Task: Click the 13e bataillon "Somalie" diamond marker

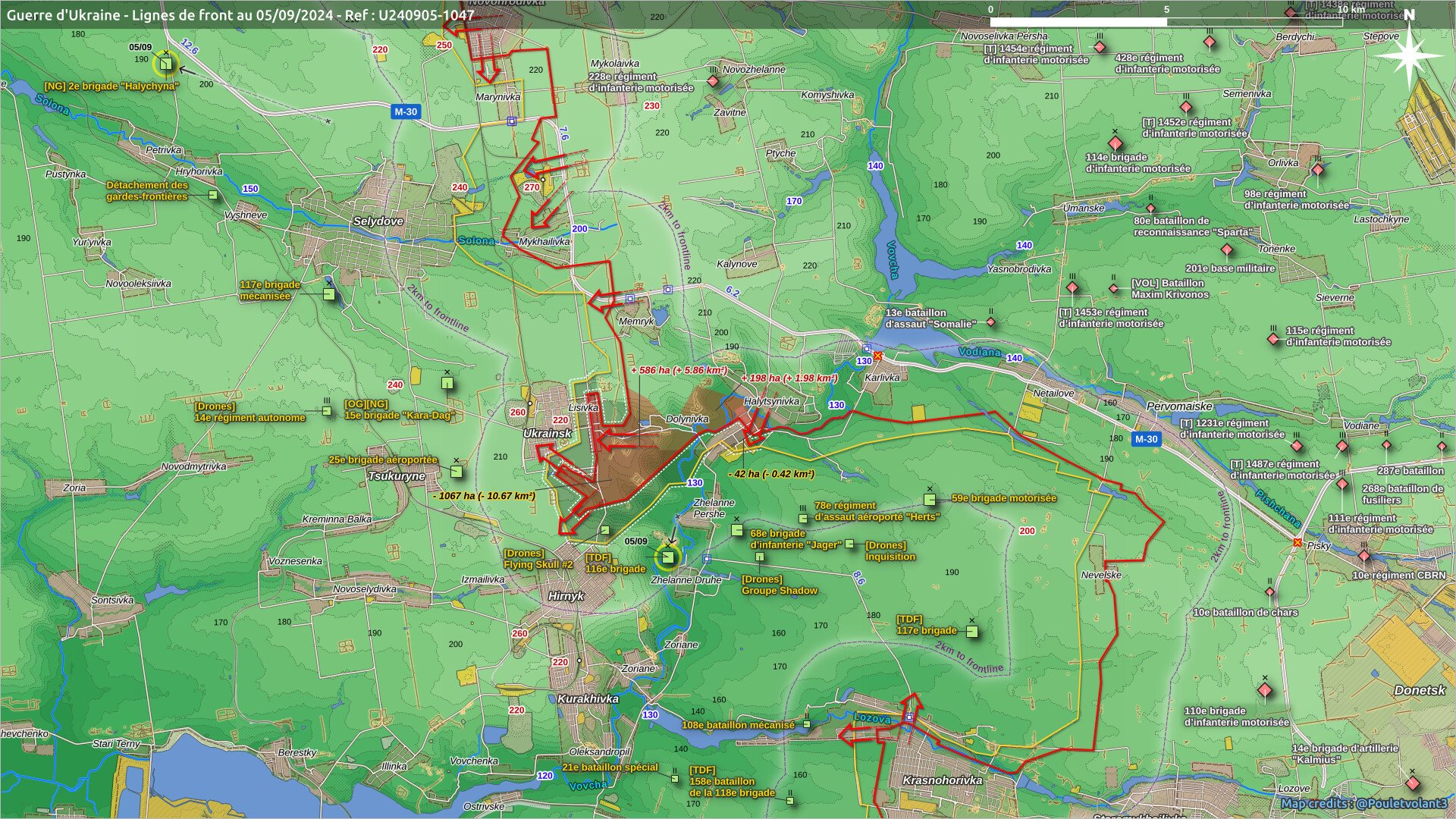Action: click(990, 322)
